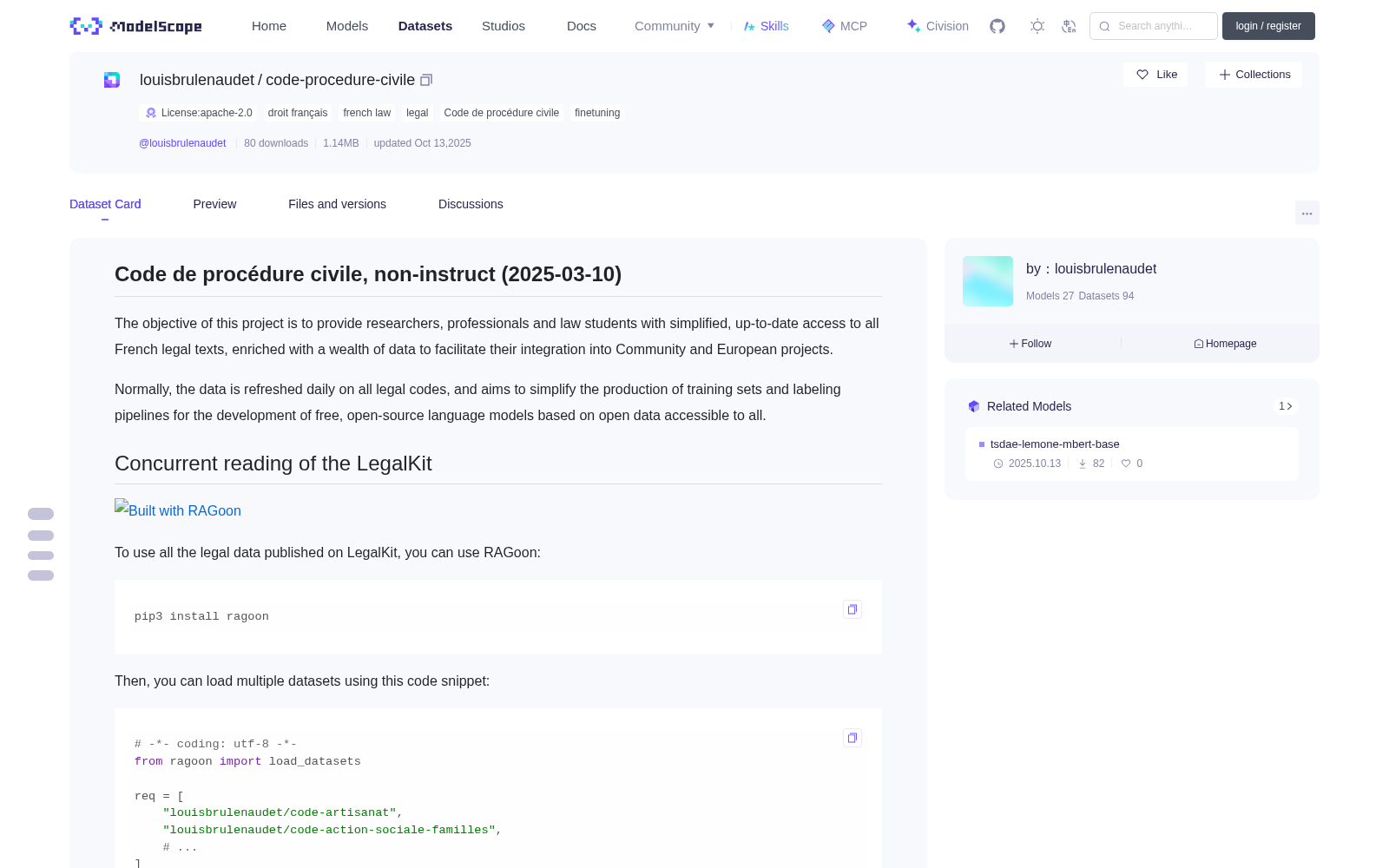Click the Civision star icon
Image resolution: width=1389 pixels, height=868 pixels.
click(x=913, y=26)
